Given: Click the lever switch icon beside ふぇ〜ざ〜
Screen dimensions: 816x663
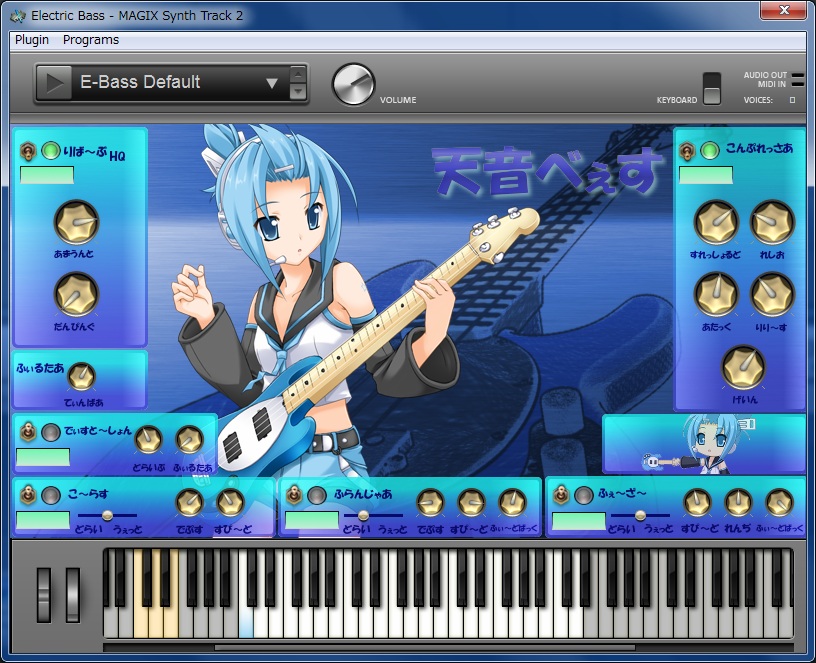Looking at the screenshot, I should point(561,494).
